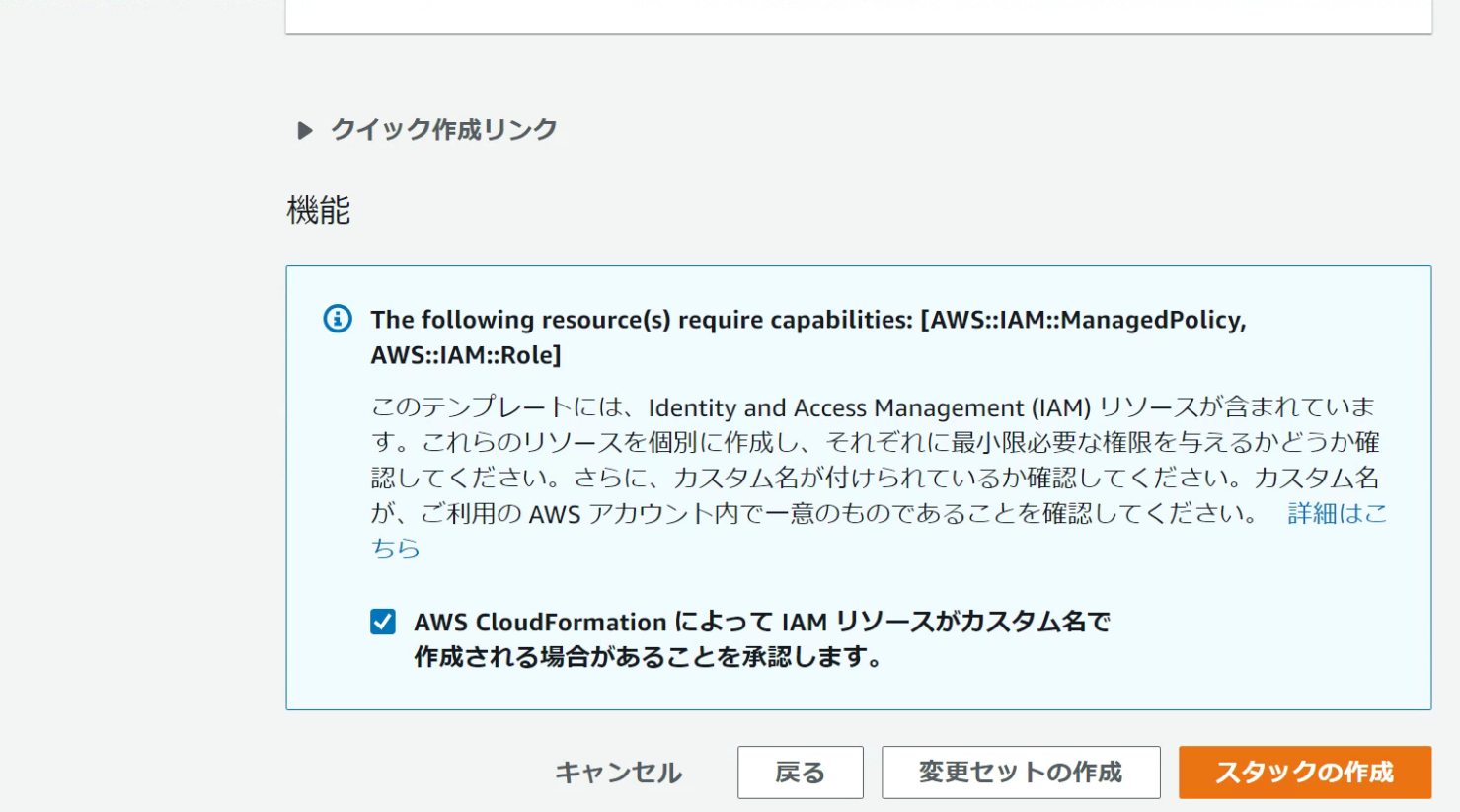This screenshot has height=812, width=1460.
Task: Open the 詳細はこちら link
Action: tap(1337, 513)
